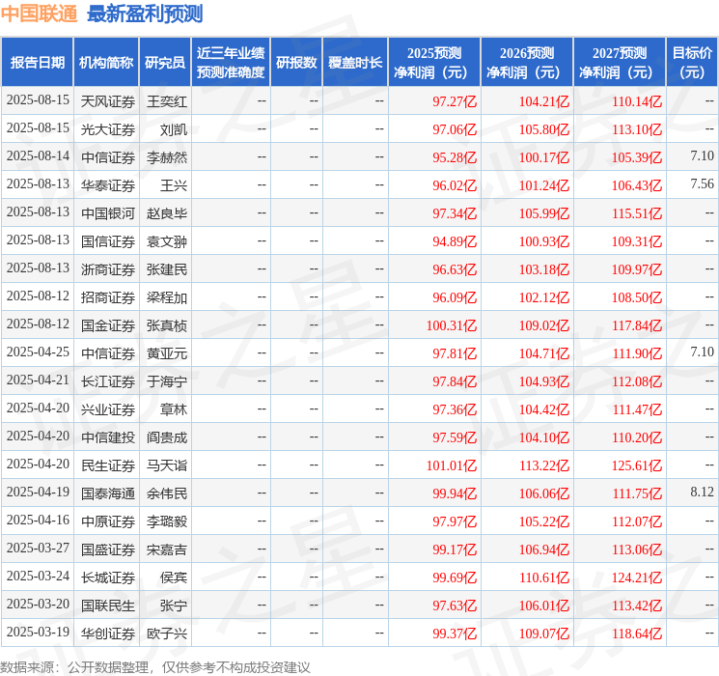Click the 2026预测净利润 column header
Image resolution: width=719 pixels, height=676 pixels.
527,62
